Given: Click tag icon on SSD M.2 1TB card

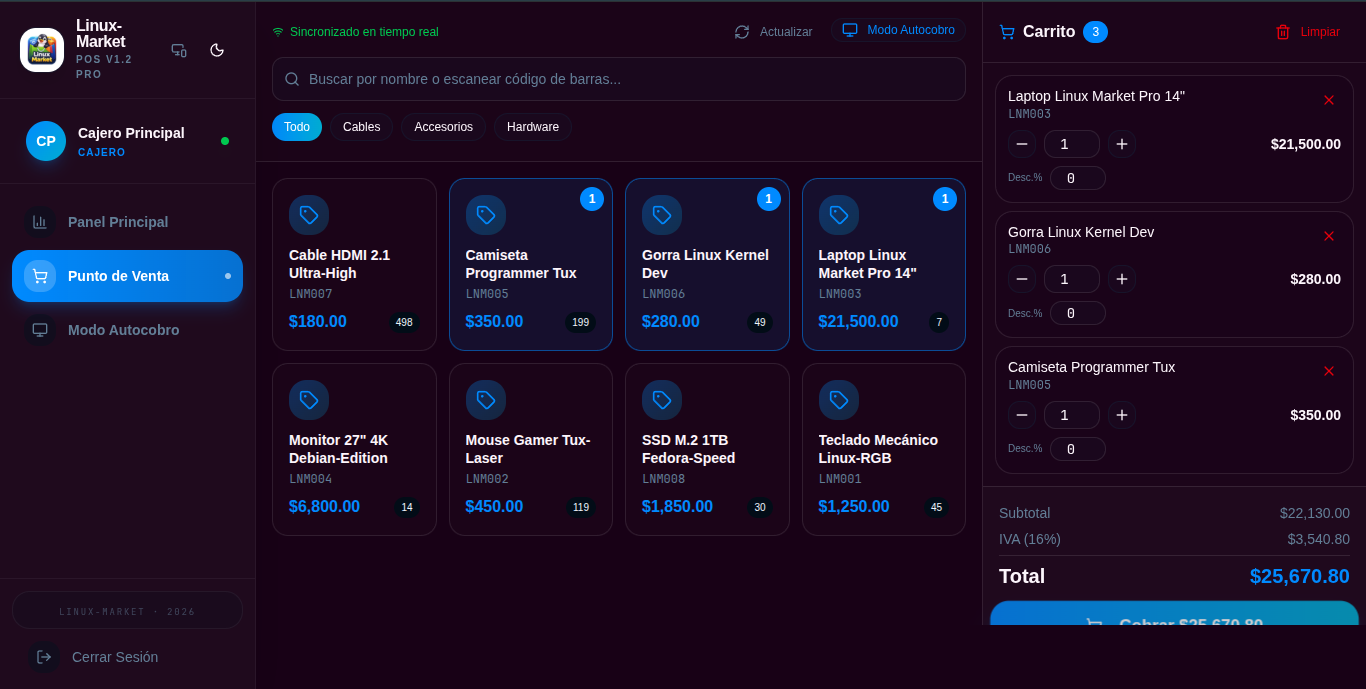Looking at the screenshot, I should tap(662, 400).
